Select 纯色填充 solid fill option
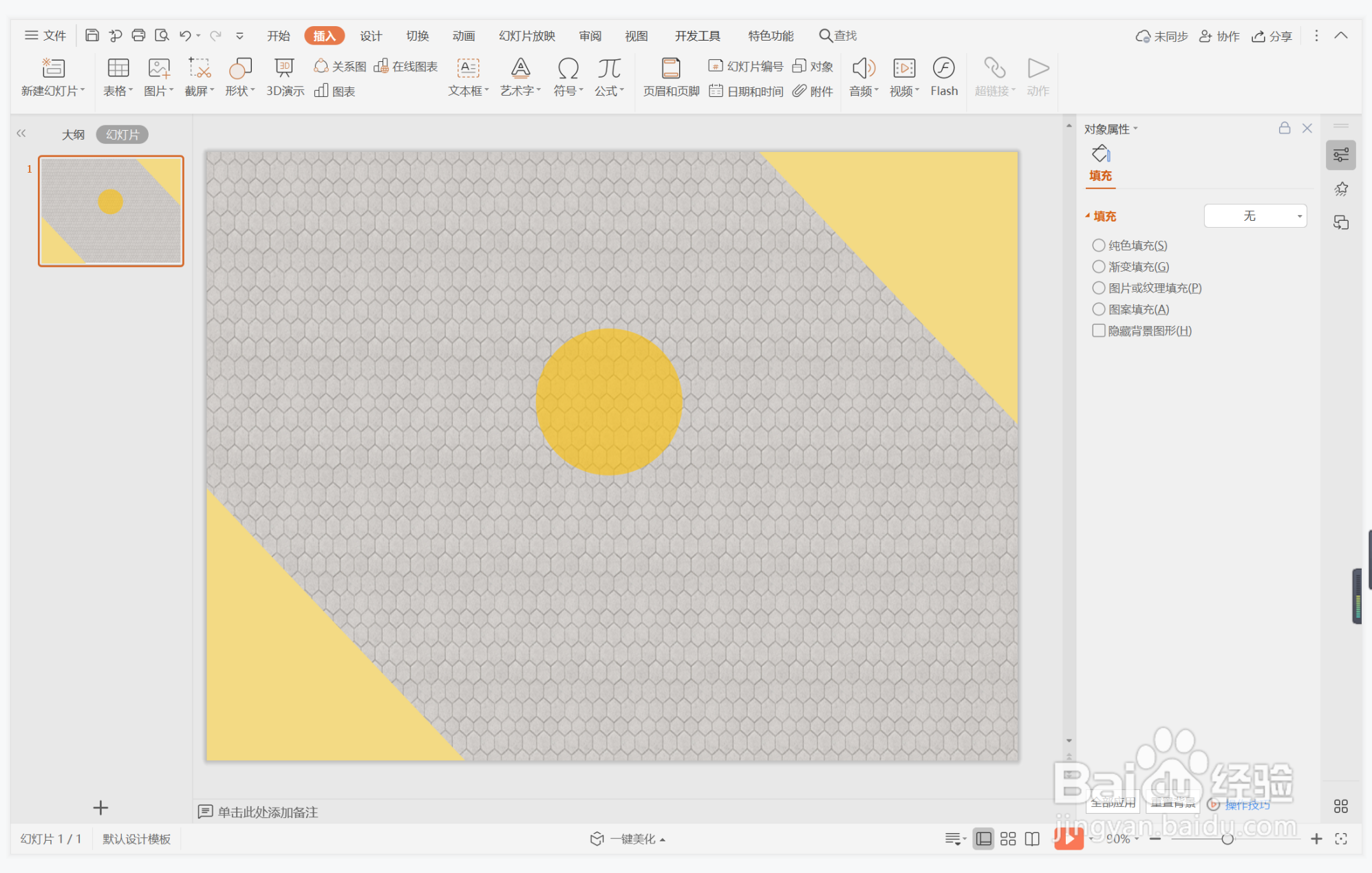This screenshot has width=1372, height=873. pos(1099,246)
